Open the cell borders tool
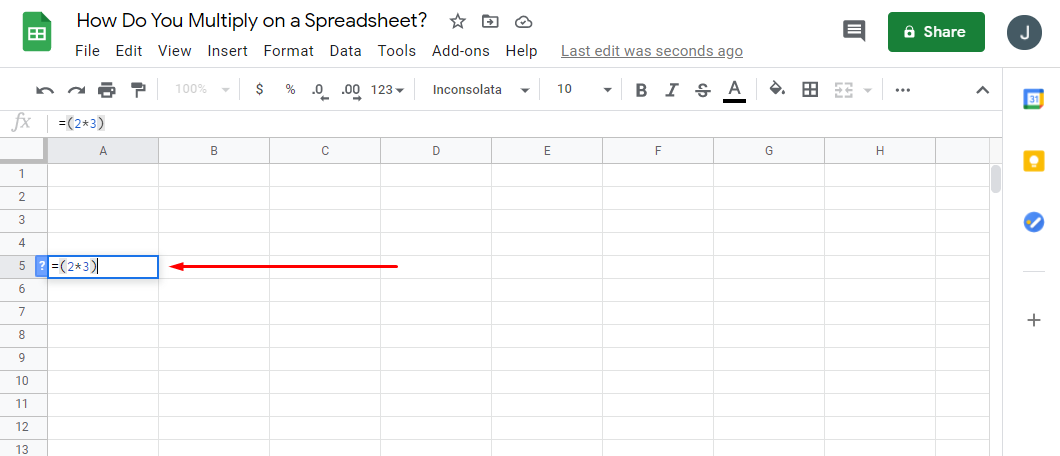The height and width of the screenshot is (456, 1060). pyautogui.click(x=810, y=90)
